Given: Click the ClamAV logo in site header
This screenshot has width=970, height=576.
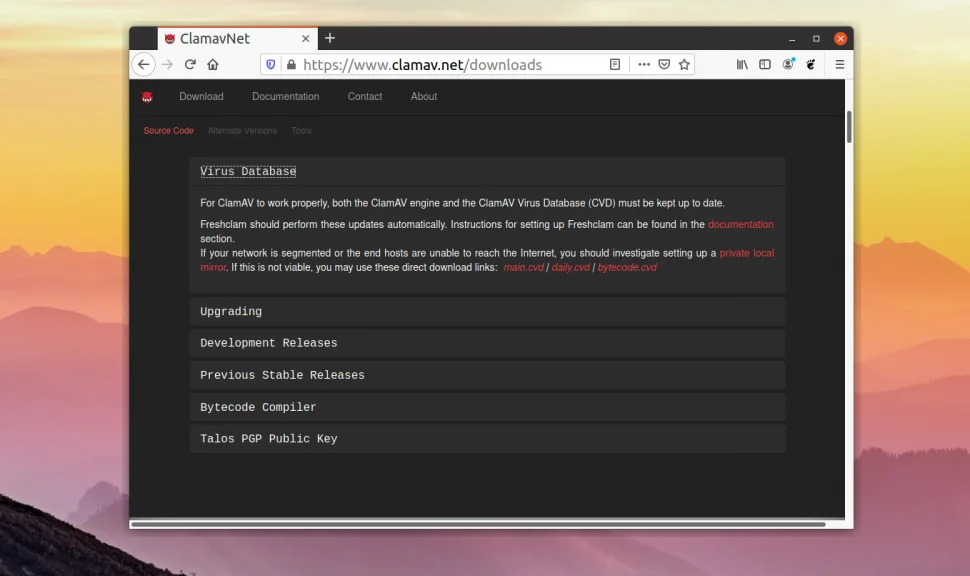Looking at the screenshot, I should coord(147,97).
